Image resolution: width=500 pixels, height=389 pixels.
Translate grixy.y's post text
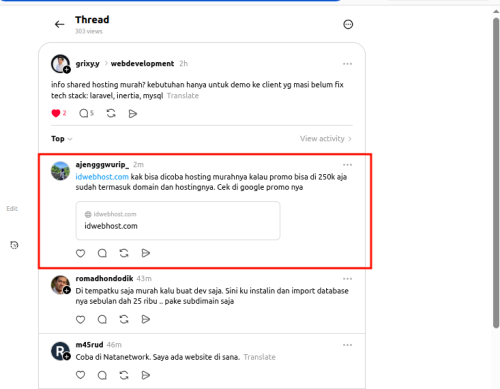point(183,96)
